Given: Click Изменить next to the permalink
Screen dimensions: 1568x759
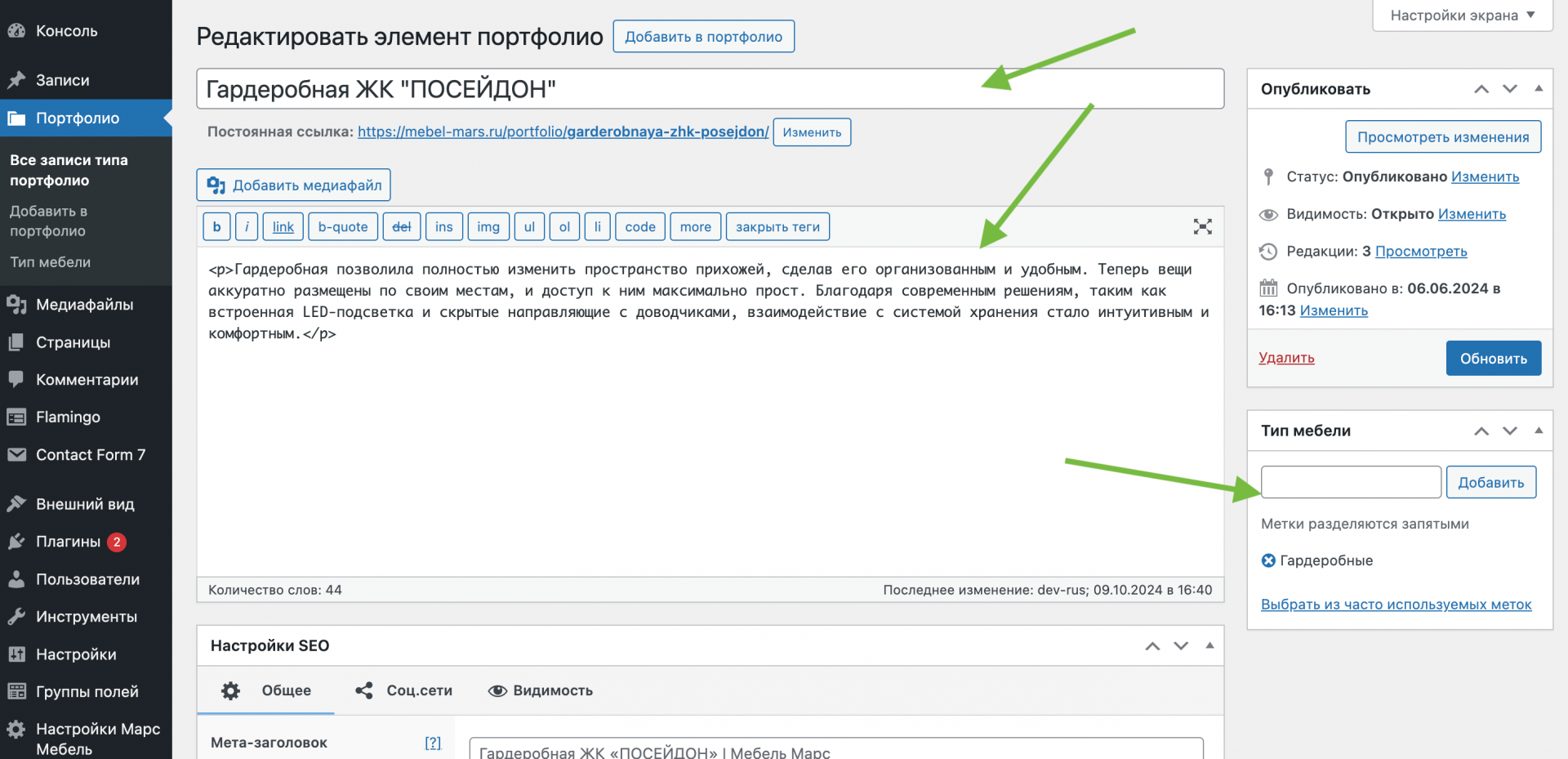Looking at the screenshot, I should 812,132.
